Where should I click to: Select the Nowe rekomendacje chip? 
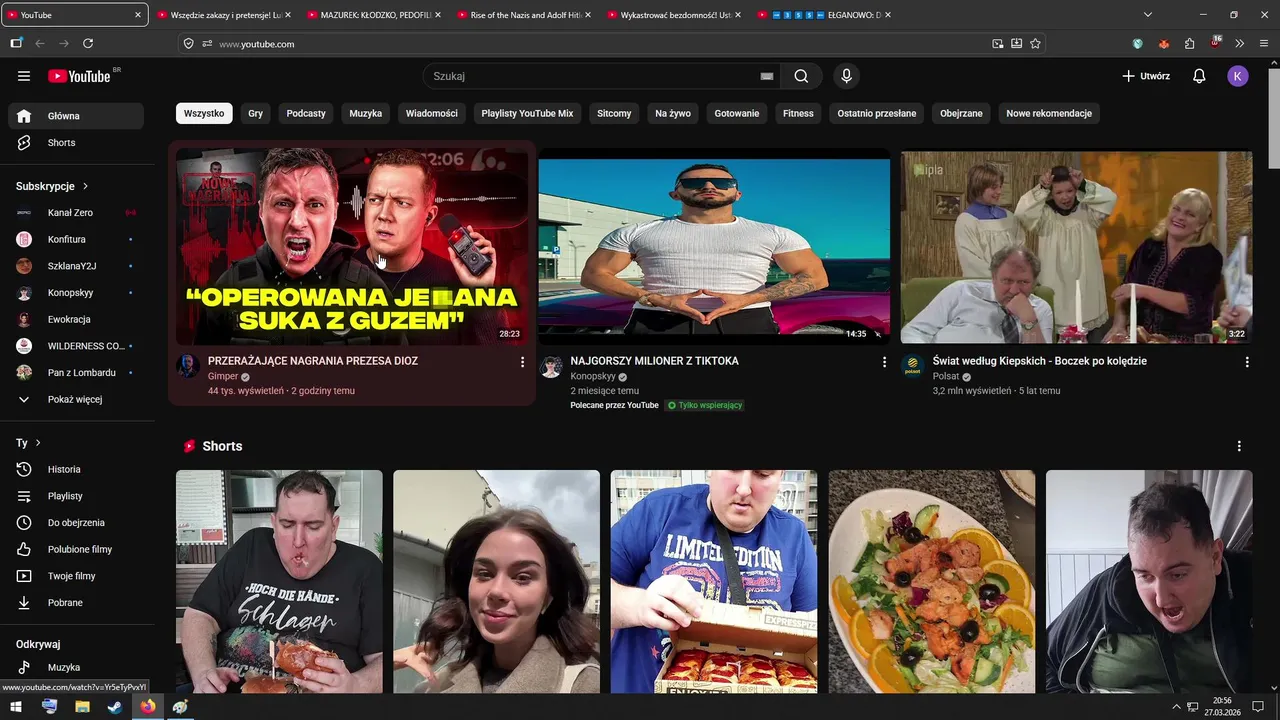(1049, 113)
